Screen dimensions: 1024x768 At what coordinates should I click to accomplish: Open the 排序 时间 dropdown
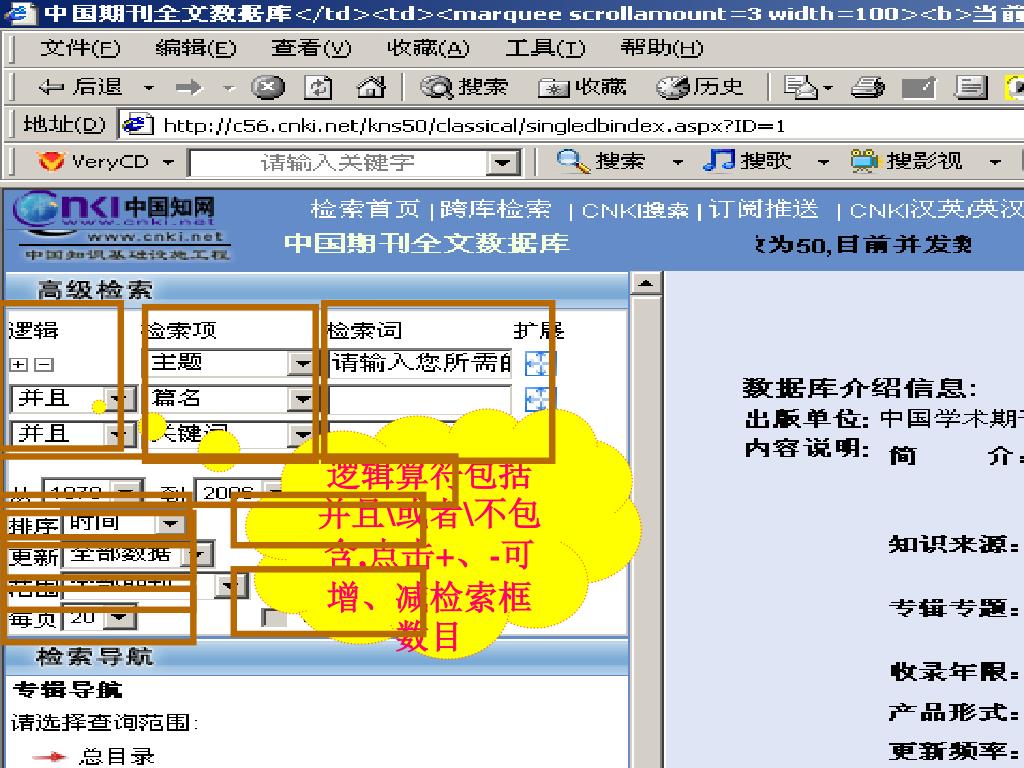(170, 523)
